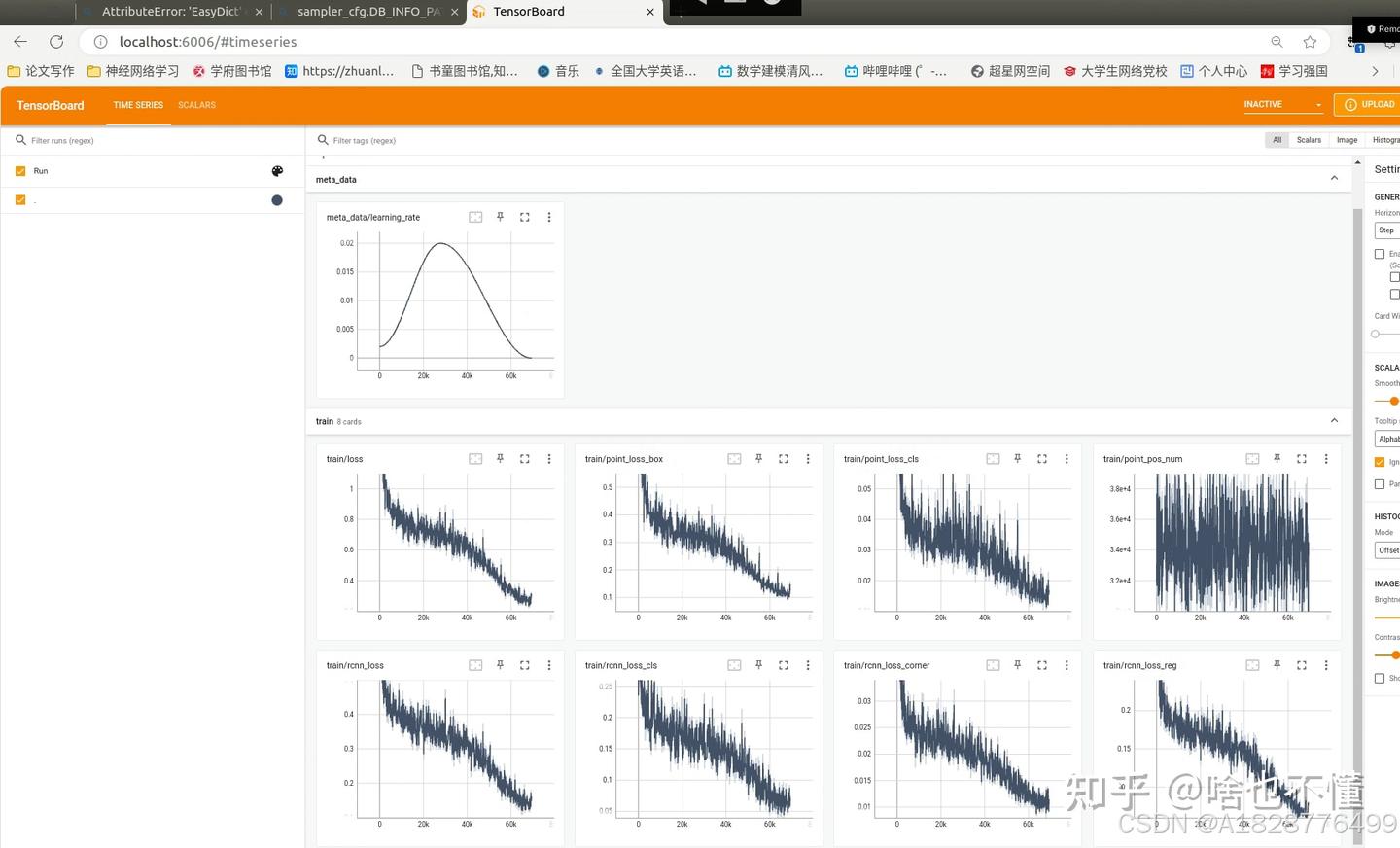Pin the train/rcnn_loss card
Viewport: 1400px width, 848px height.
pos(500,665)
